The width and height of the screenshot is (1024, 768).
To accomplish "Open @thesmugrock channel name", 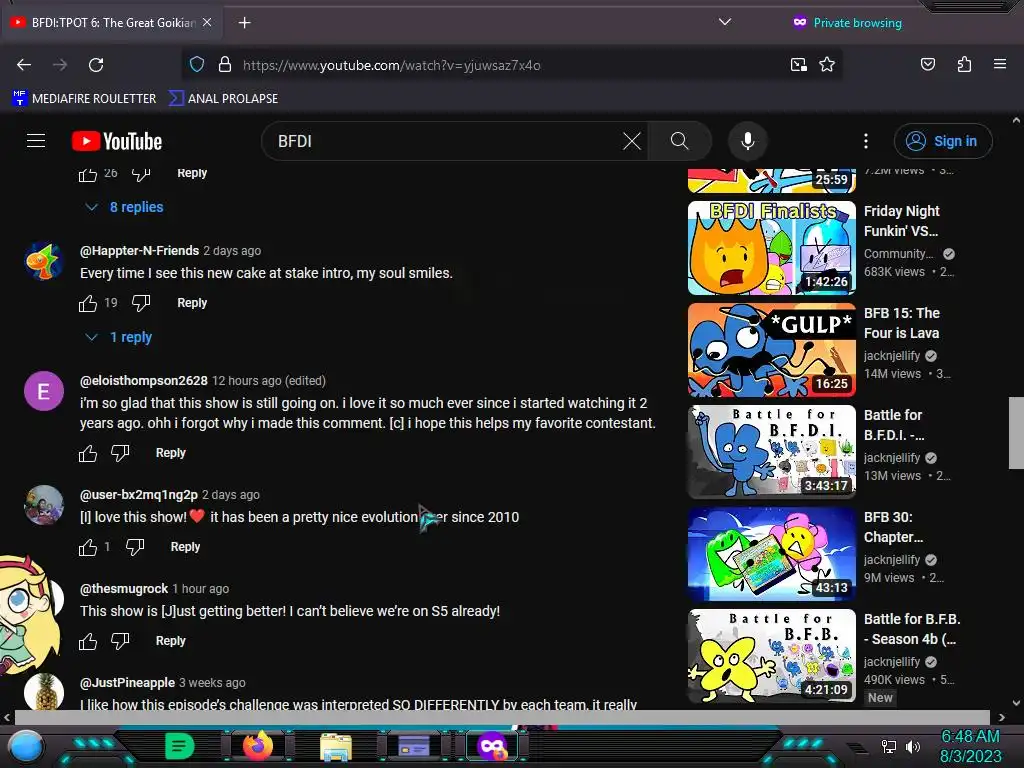I will [124, 588].
